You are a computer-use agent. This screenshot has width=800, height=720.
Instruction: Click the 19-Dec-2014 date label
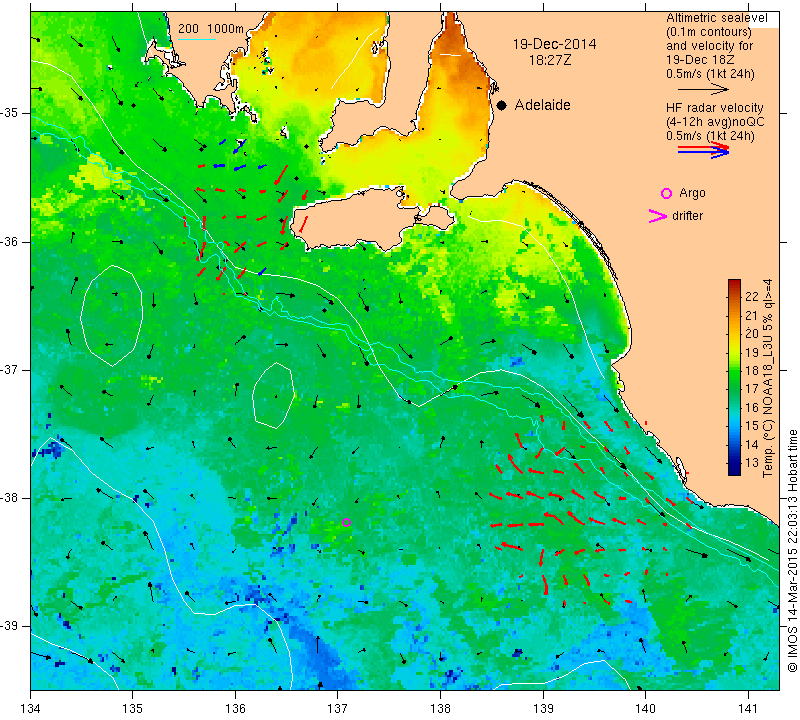coord(554,44)
